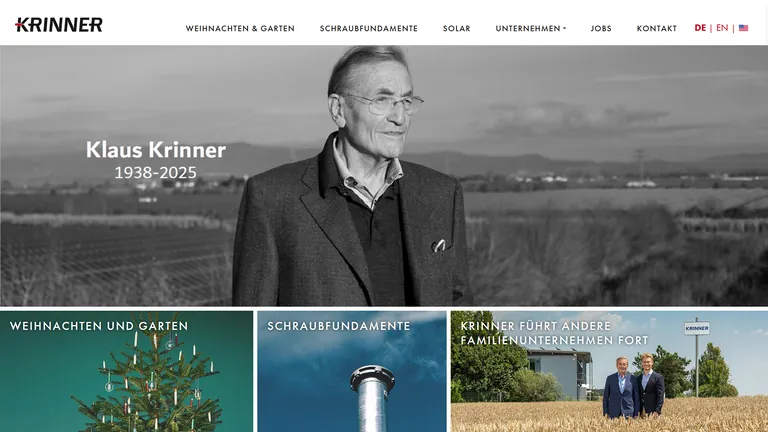Expand the Unternehmen dropdown menu
The image size is (768, 432).
[x=530, y=28]
